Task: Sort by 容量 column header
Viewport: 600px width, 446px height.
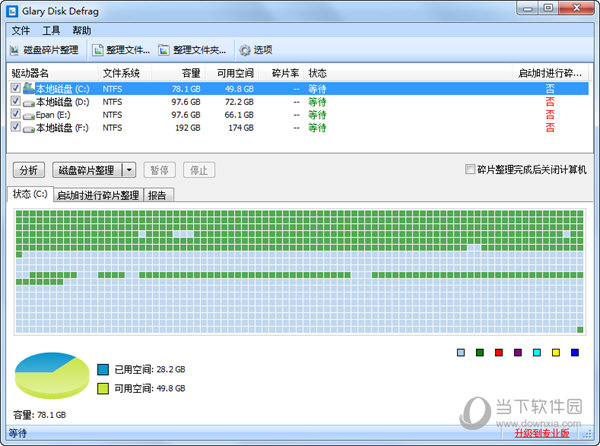Action: pyautogui.click(x=179, y=73)
